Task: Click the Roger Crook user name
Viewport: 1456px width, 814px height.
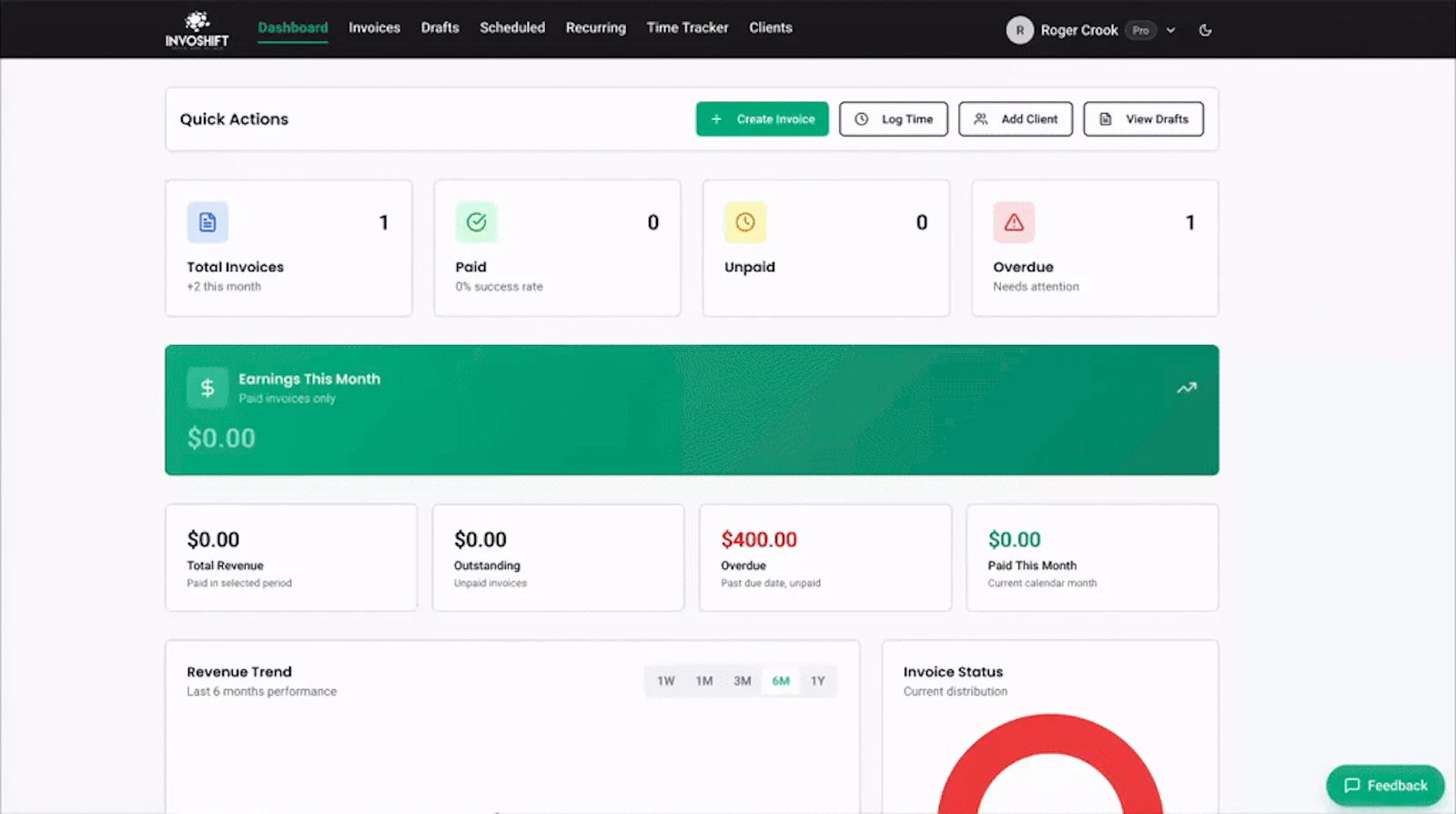Action: click(x=1079, y=30)
